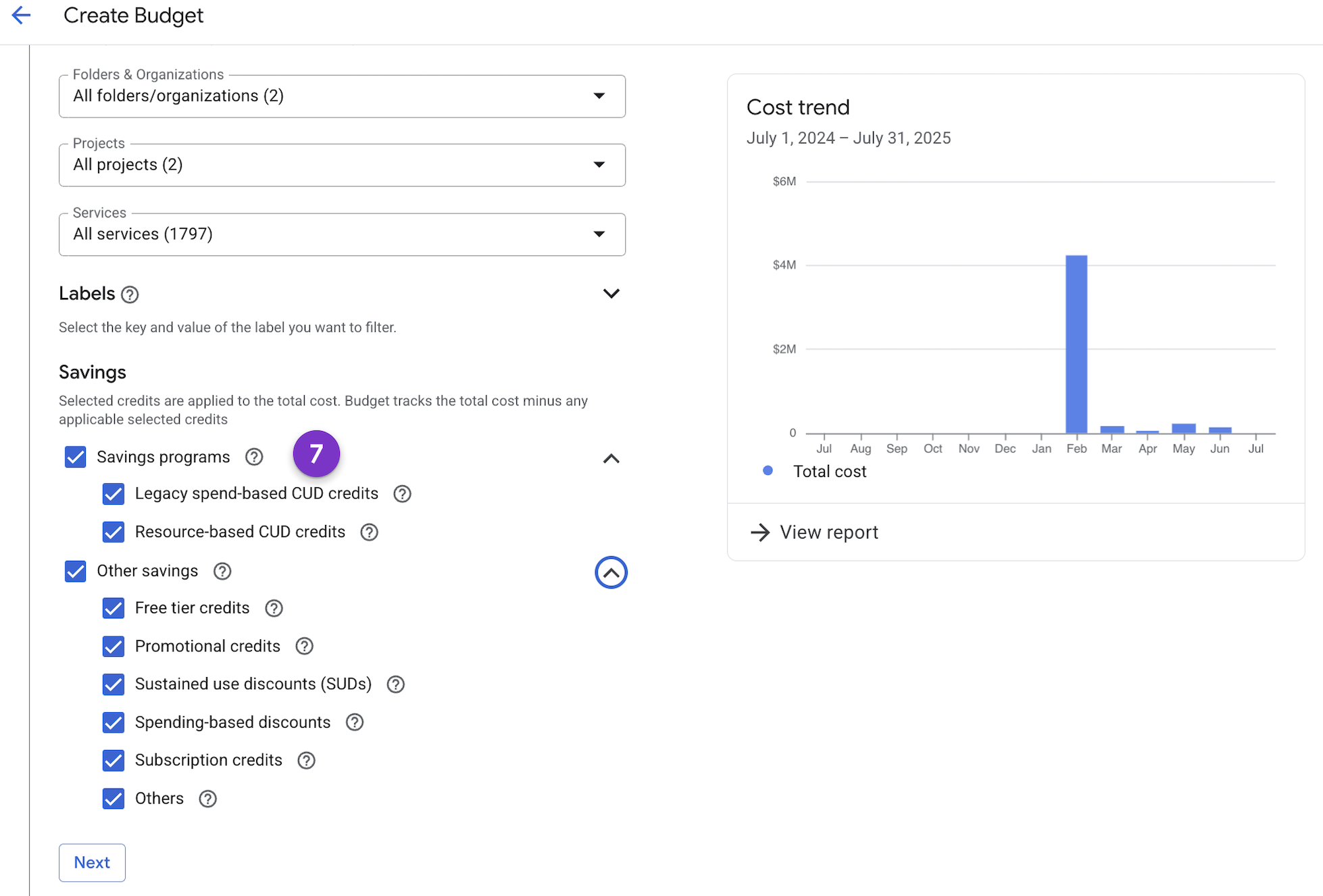Uncheck the Free tier credits checkbox
Screen dimensions: 1323x896
click(113, 608)
